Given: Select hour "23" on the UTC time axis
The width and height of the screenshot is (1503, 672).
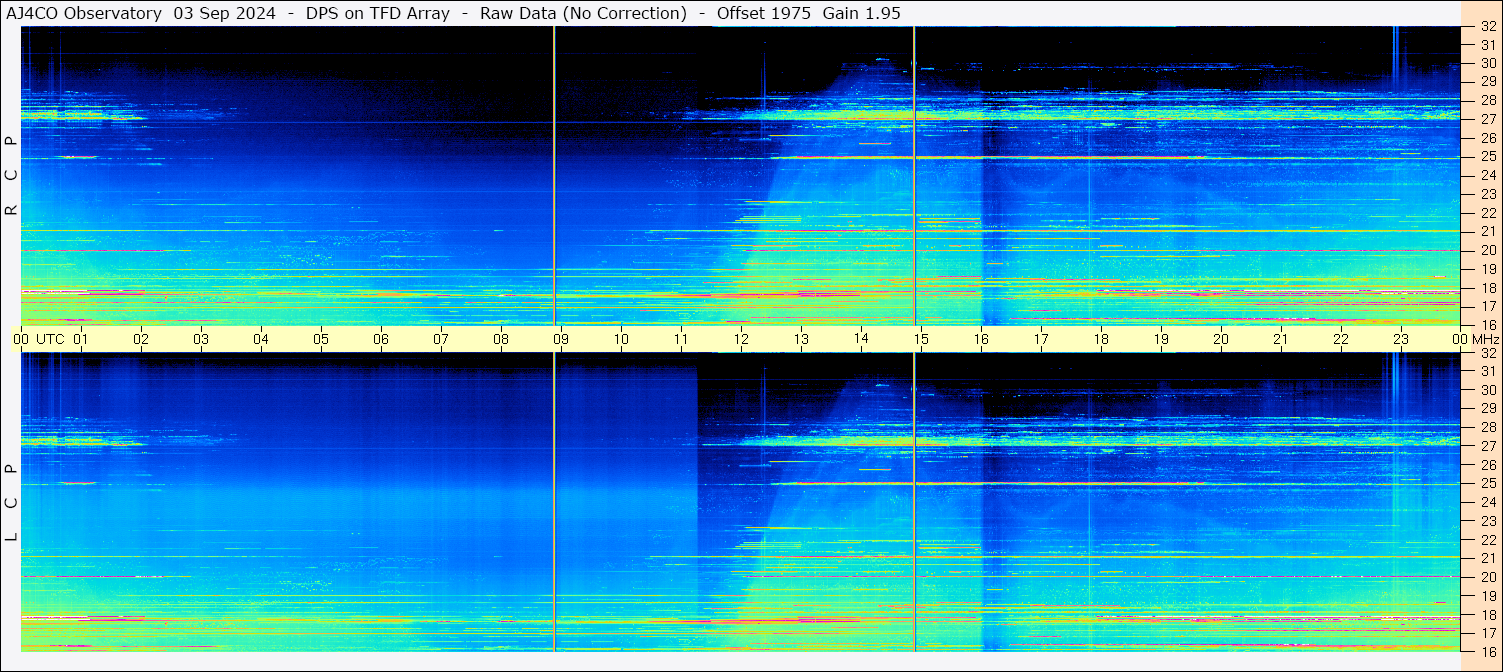Looking at the screenshot, I should point(1401,339).
